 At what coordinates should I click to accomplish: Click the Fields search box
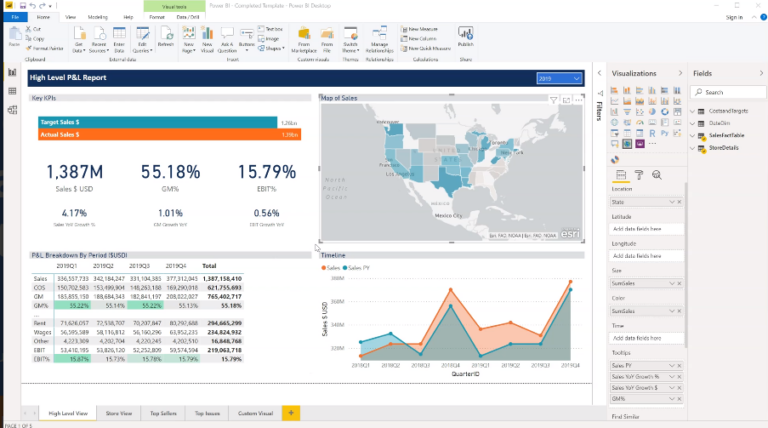(730, 93)
